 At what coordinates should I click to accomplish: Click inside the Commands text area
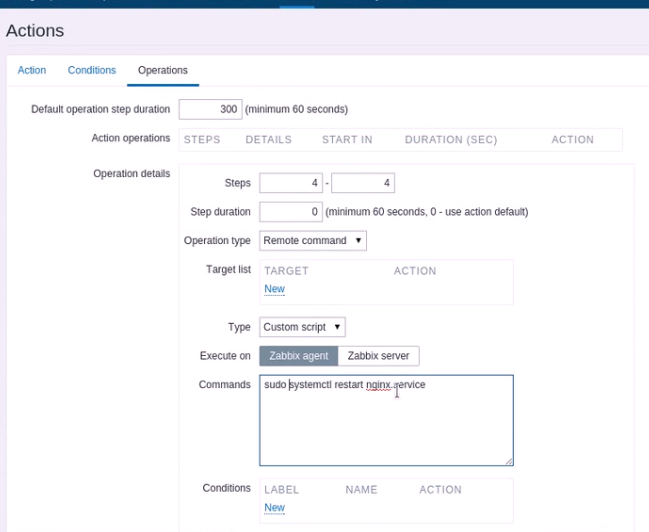[x=386, y=420]
